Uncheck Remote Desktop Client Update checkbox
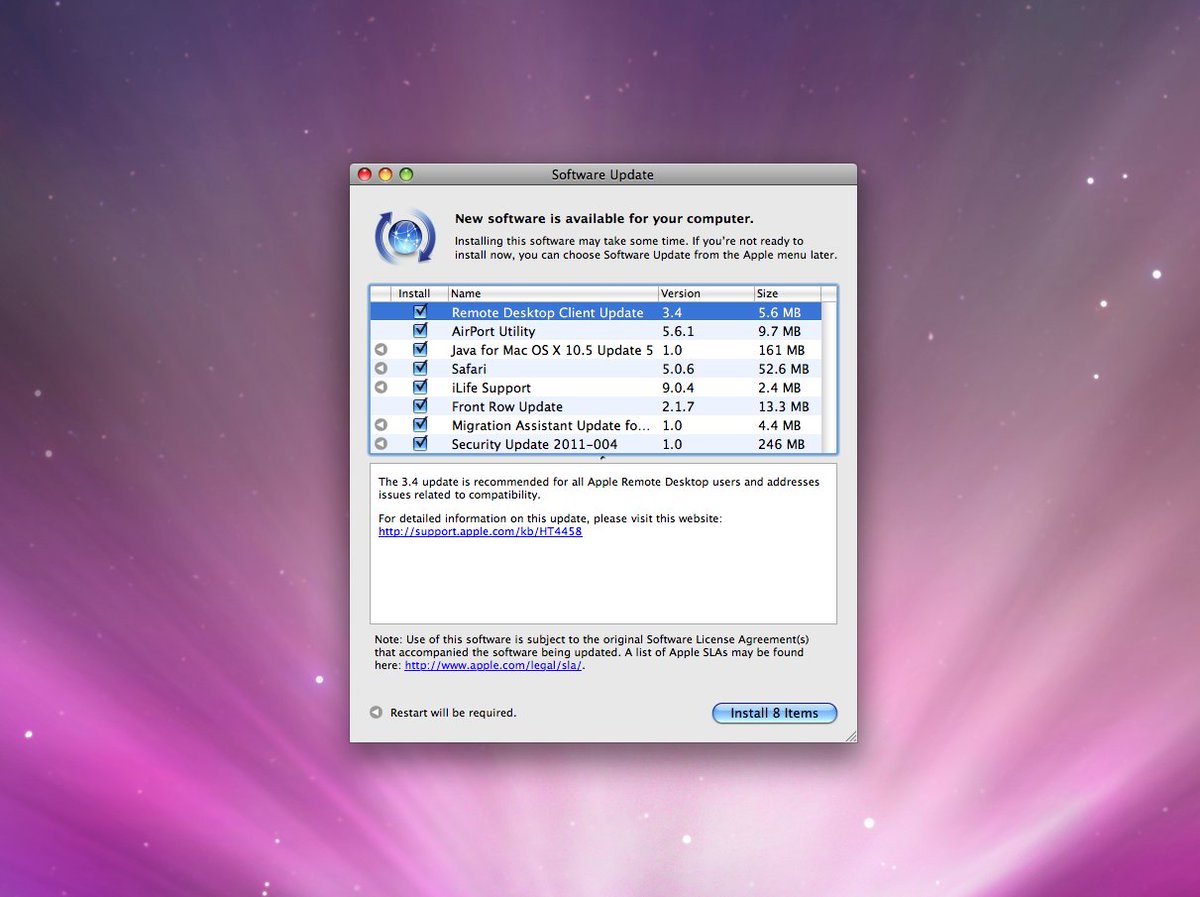1200x897 pixels. pos(420,312)
